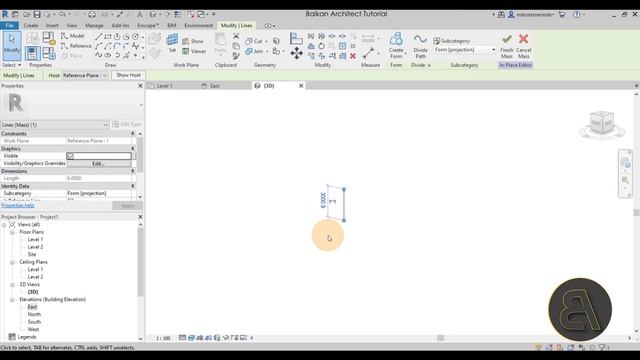The height and width of the screenshot is (360, 640).
Task: Close the Properties panel
Action: (x=140, y=86)
